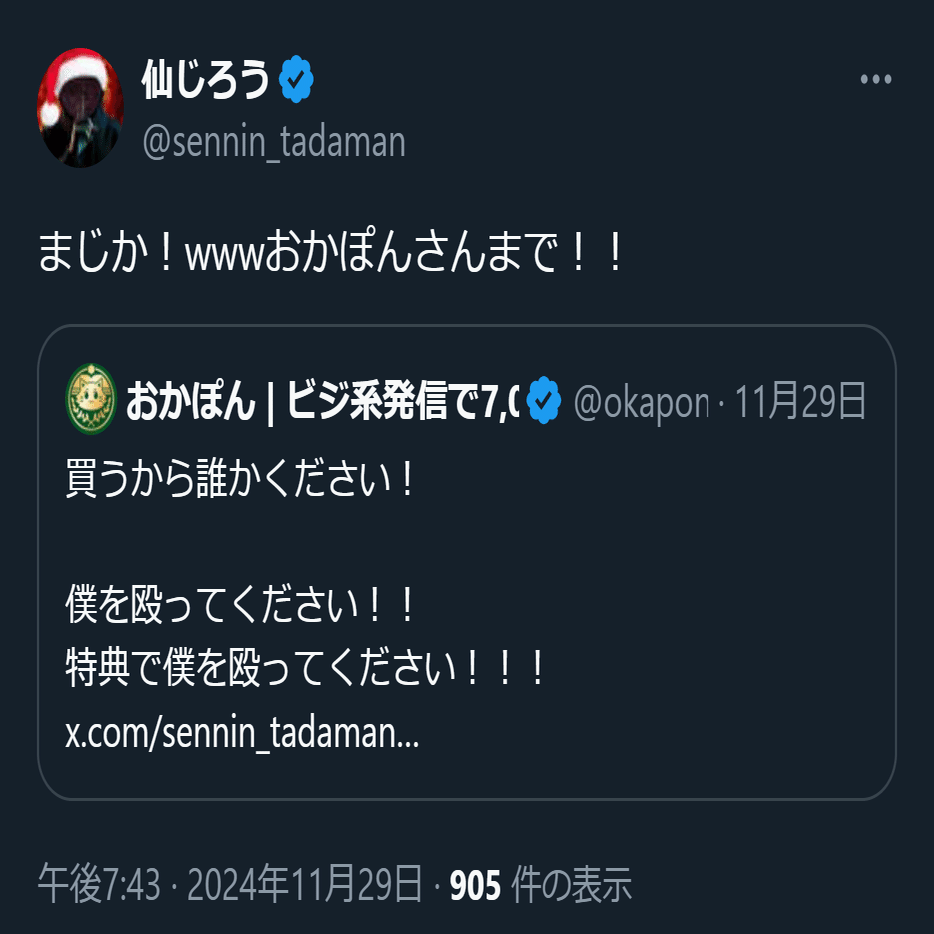Click the 2024年11月29日 post date
The height and width of the screenshot is (934, 934).
305,883
